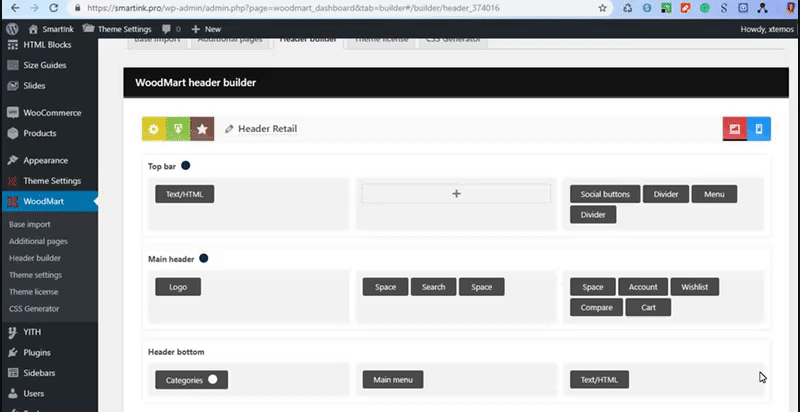The image size is (800, 412).
Task: Bookmark page with star icon
Action: 603,8
